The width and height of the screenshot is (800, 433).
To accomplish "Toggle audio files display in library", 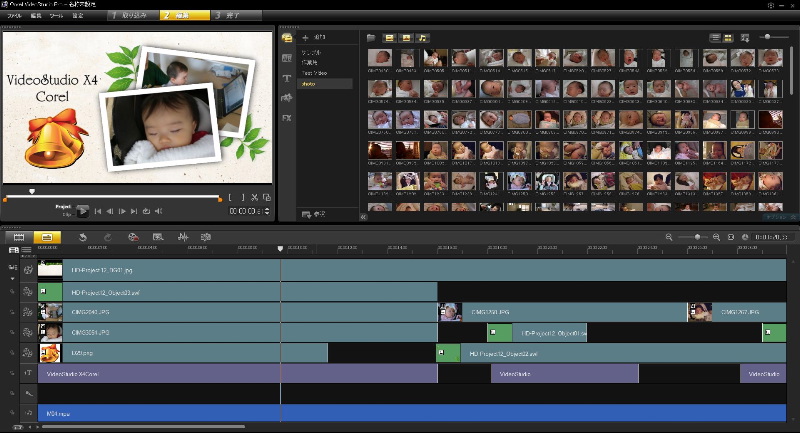I will tap(423, 38).
